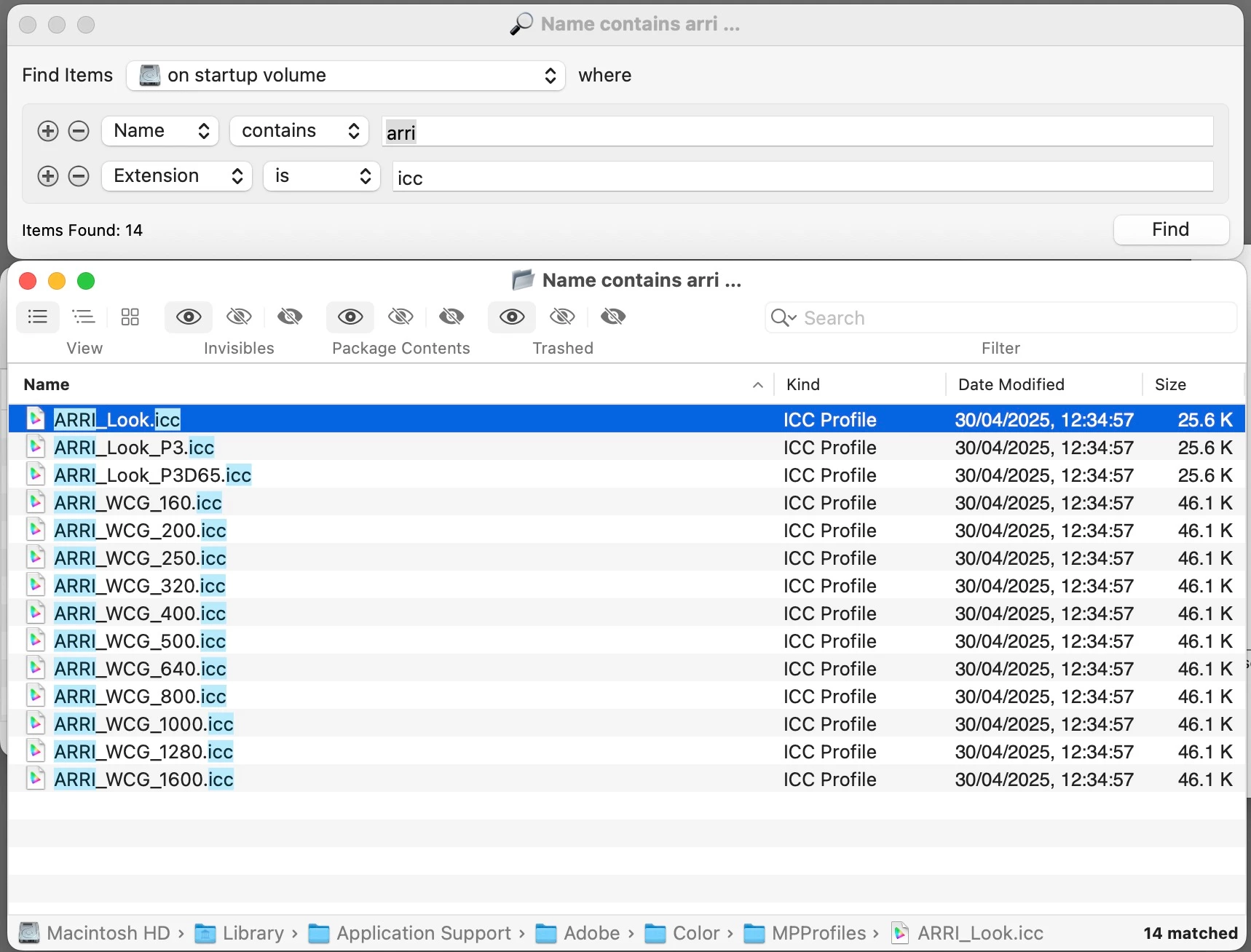The width and height of the screenshot is (1251, 952).
Task: Add criterion after the Name row
Action: click(x=48, y=131)
